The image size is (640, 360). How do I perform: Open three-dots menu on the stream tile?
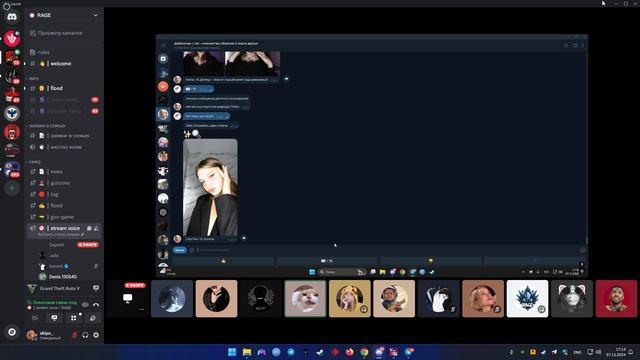pyautogui.click(x=141, y=310)
